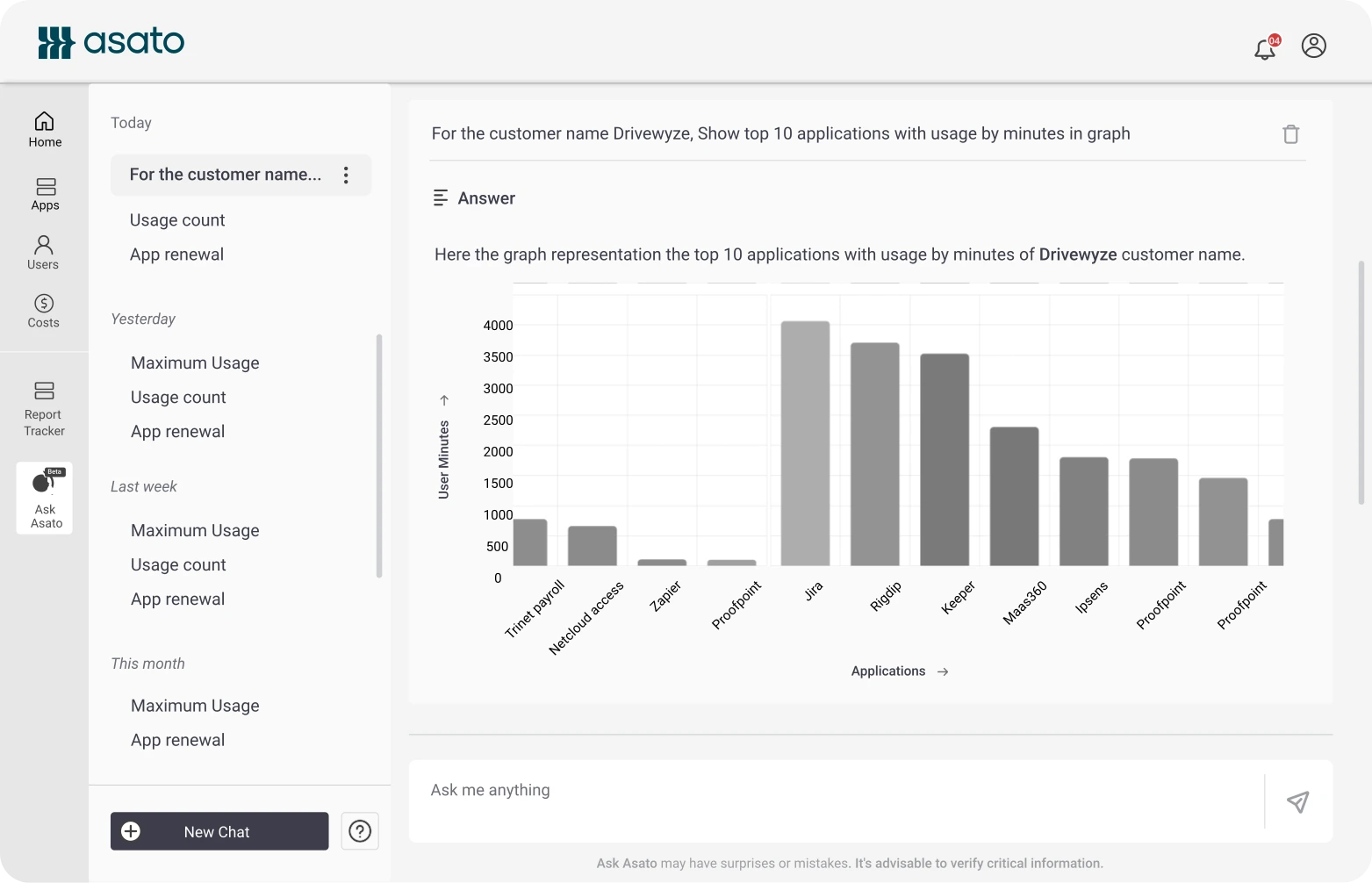Viewport: 1372px width, 883px height.
Task: Open Report Tracker in sidebar
Action: [x=44, y=408]
